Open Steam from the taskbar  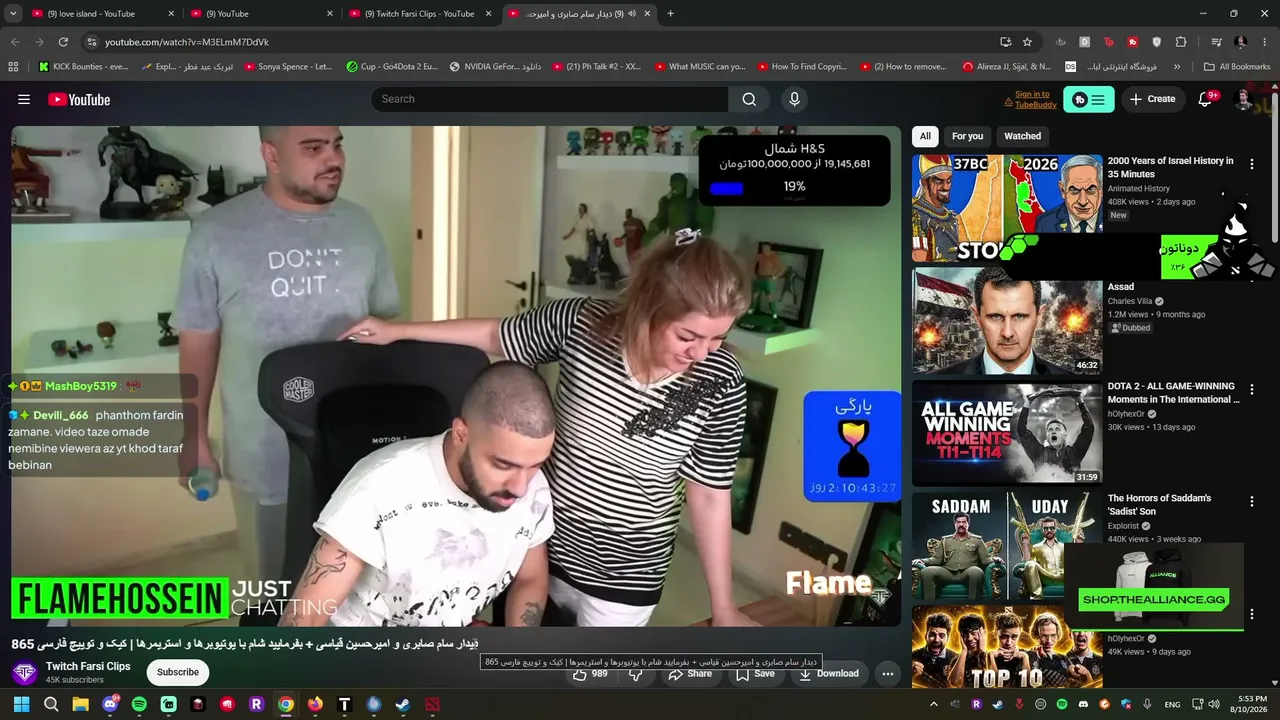coord(403,704)
